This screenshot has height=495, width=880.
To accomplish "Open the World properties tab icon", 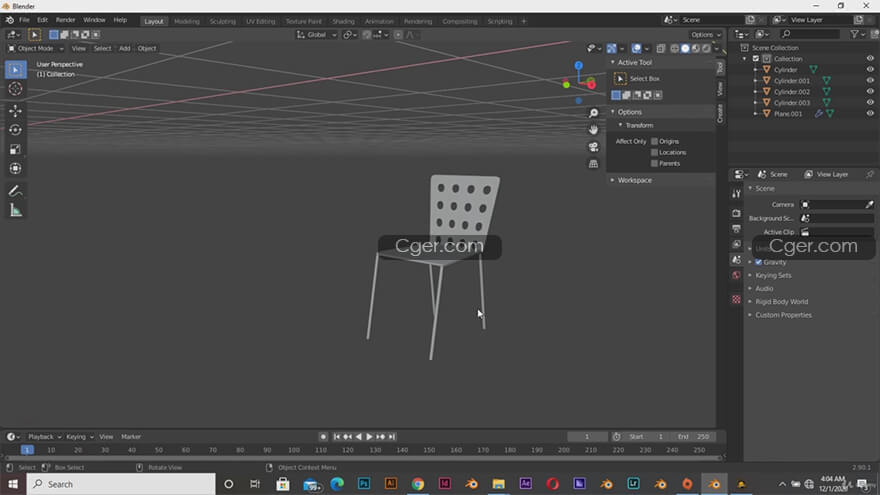I will coord(736,275).
